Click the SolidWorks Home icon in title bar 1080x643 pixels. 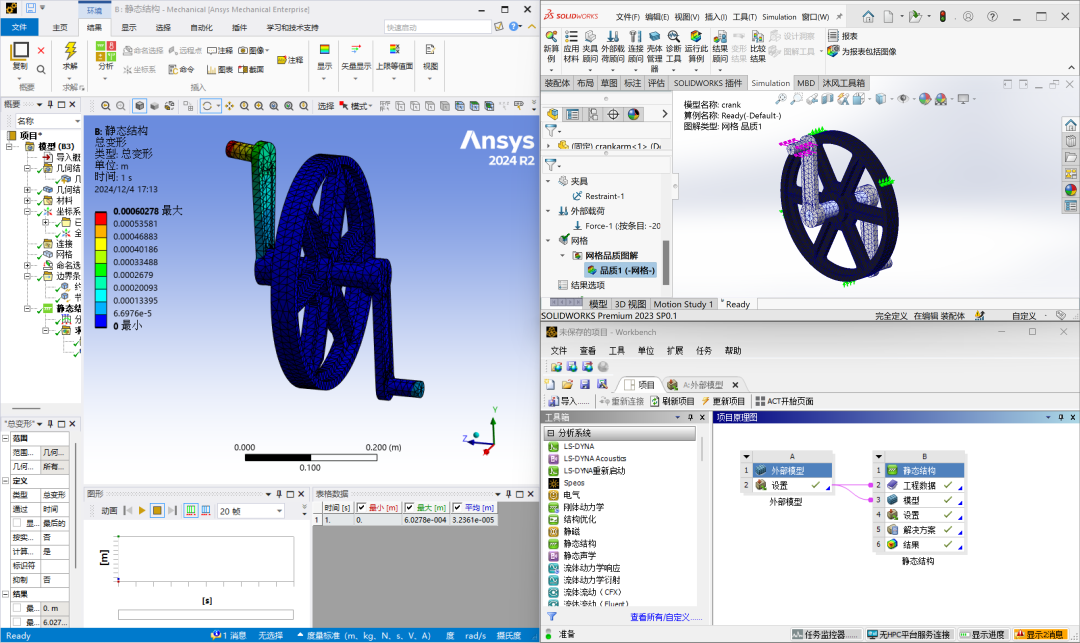[868, 17]
